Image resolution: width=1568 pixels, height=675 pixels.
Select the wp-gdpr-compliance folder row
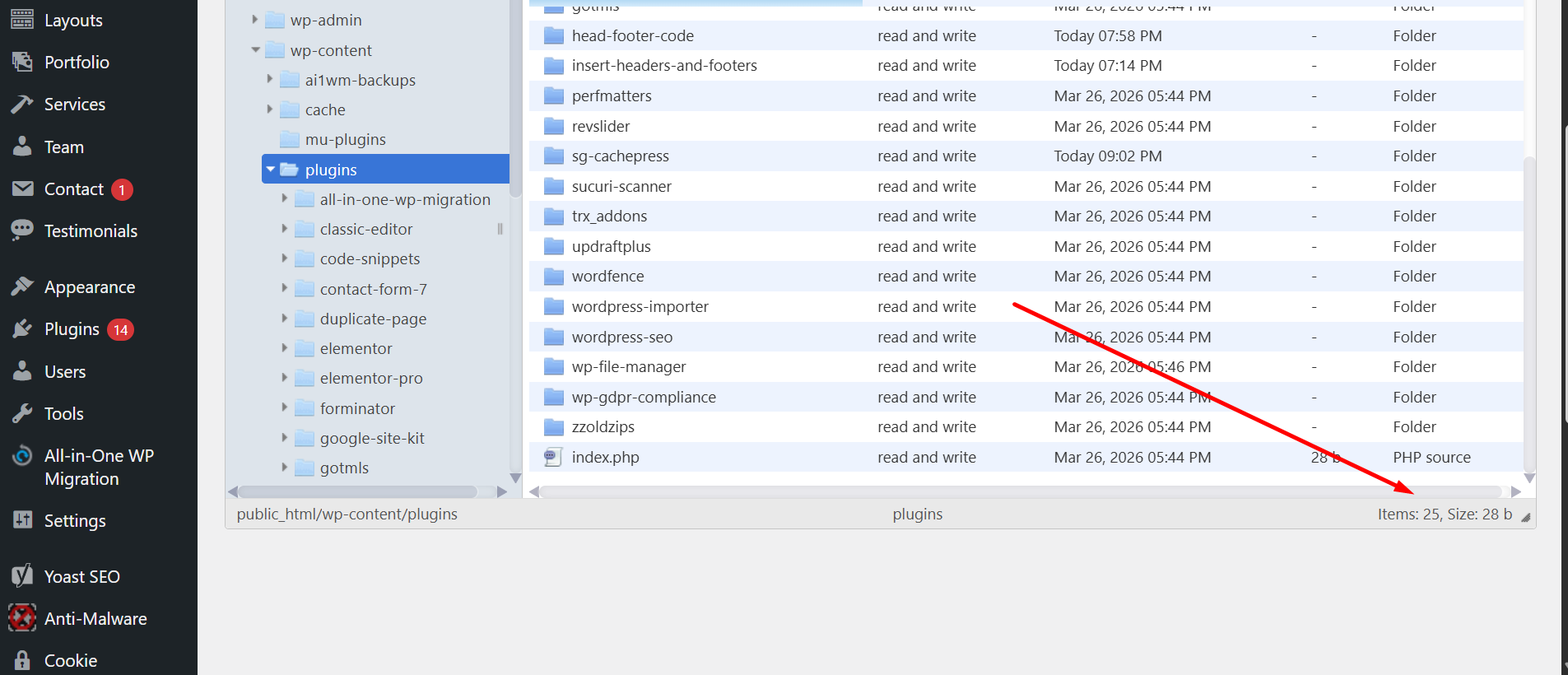pos(1026,397)
